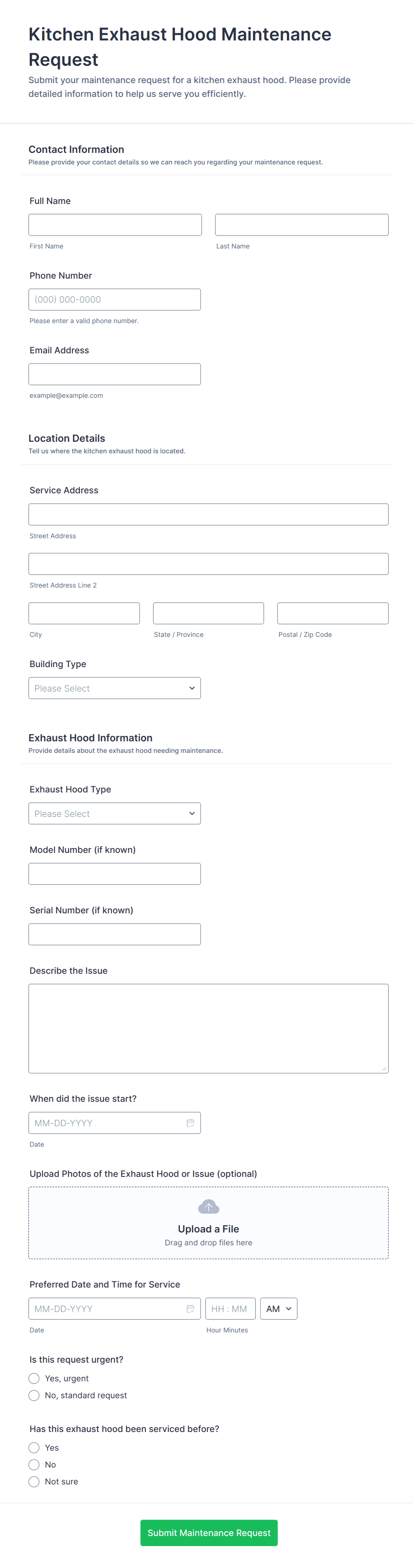Click into the Email Address field
Viewport: 413px width, 1568px height.
(x=114, y=374)
